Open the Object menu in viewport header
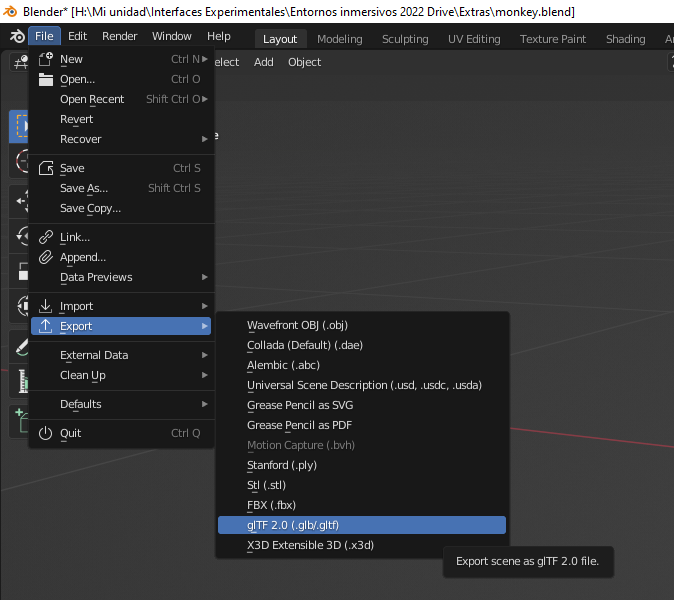 click(304, 62)
